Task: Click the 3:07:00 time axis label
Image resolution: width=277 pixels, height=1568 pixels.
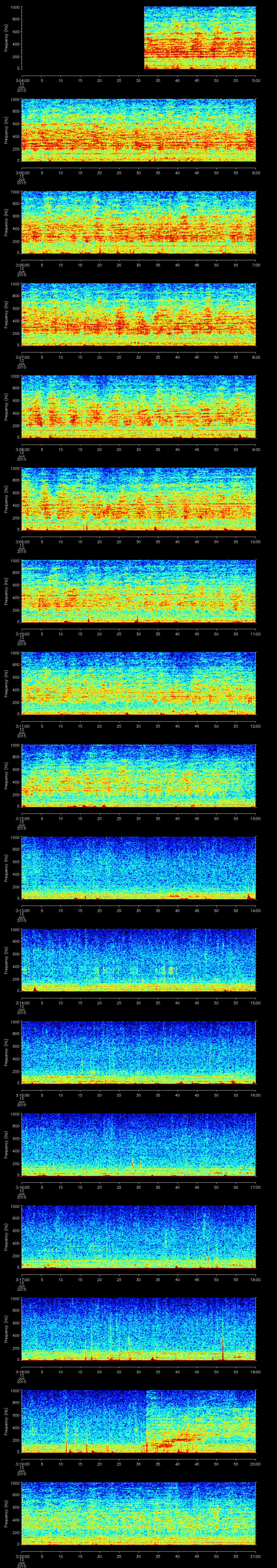Action: click(x=21, y=357)
